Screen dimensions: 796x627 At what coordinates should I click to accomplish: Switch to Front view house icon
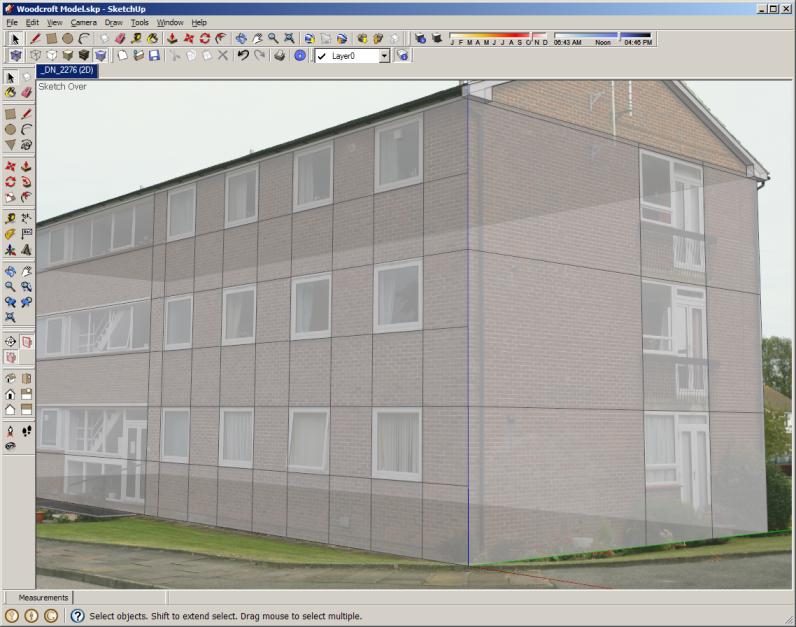coord(10,394)
